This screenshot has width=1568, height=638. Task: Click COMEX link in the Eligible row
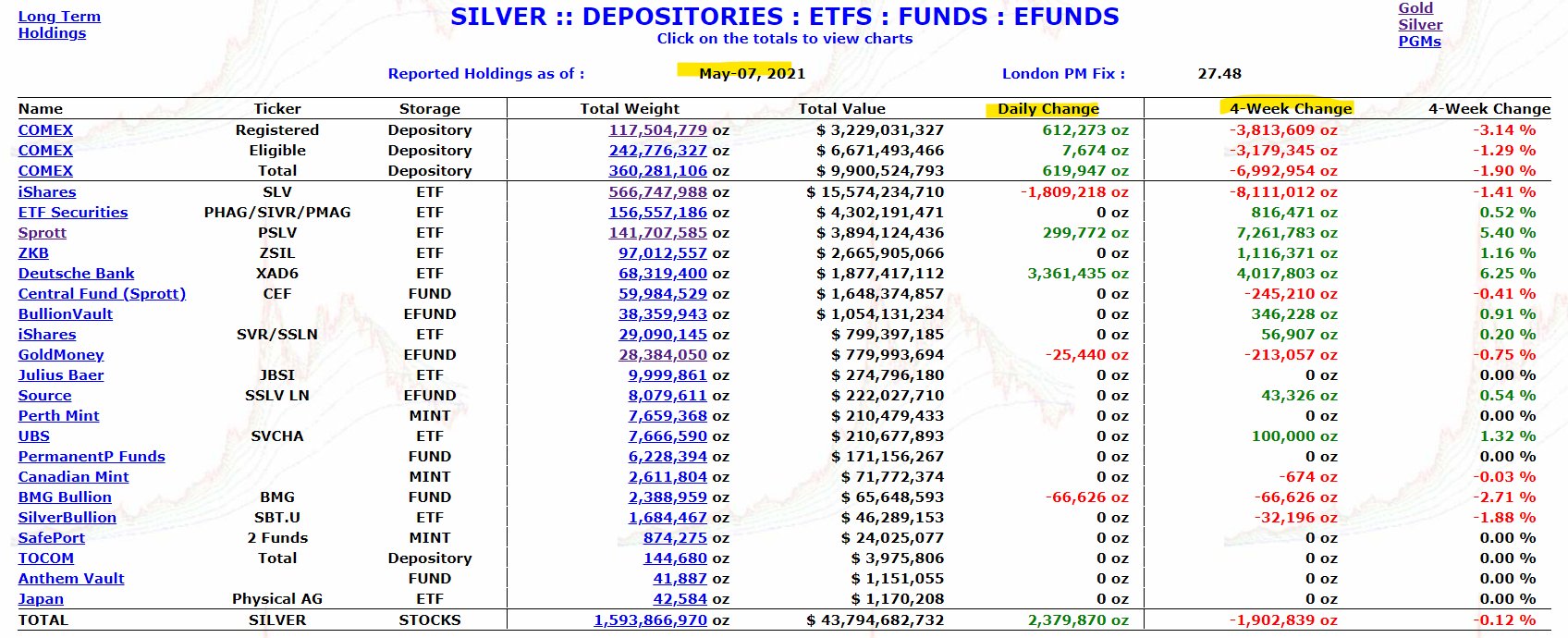pyautogui.click(x=45, y=151)
